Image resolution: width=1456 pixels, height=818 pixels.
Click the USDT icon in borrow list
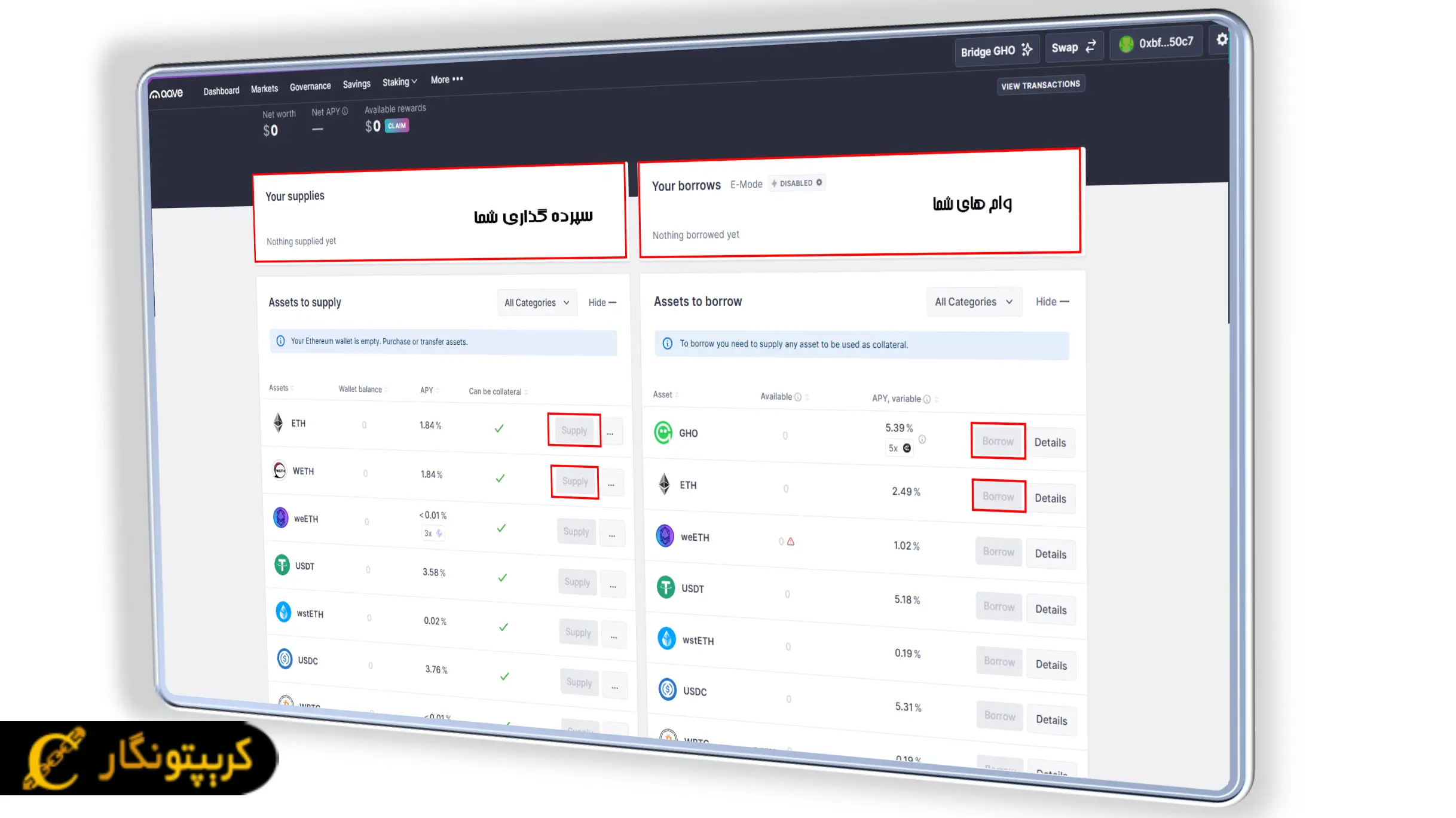coord(666,587)
